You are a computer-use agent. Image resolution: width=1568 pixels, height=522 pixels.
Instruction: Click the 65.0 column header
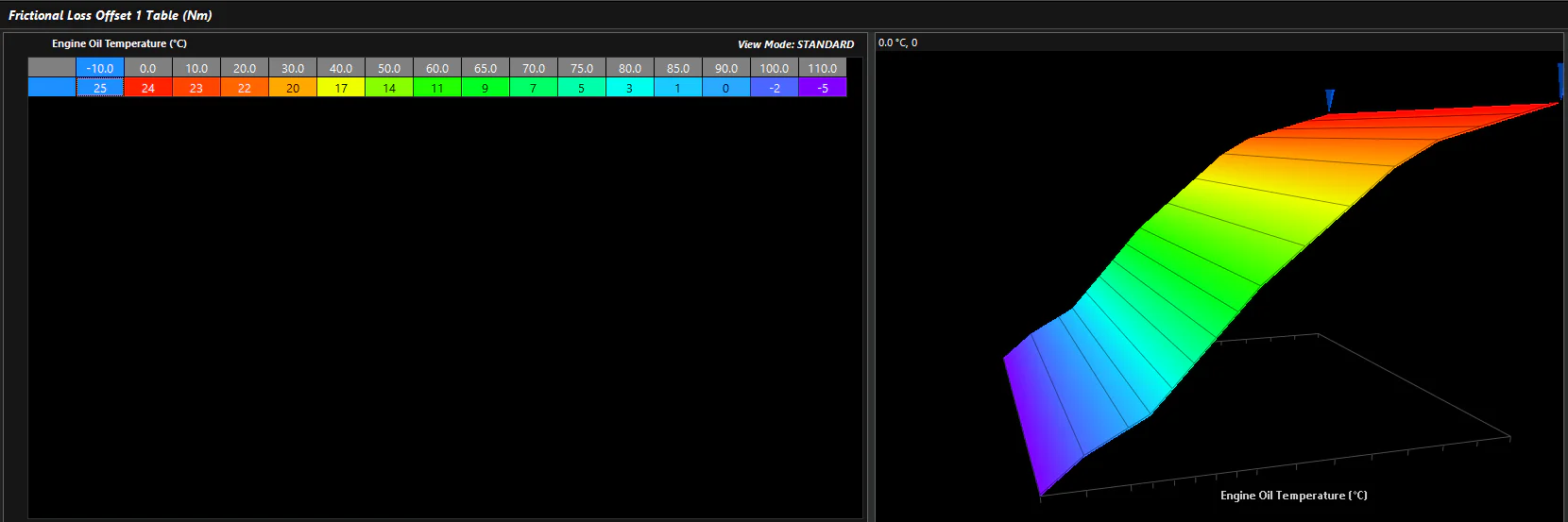point(486,68)
